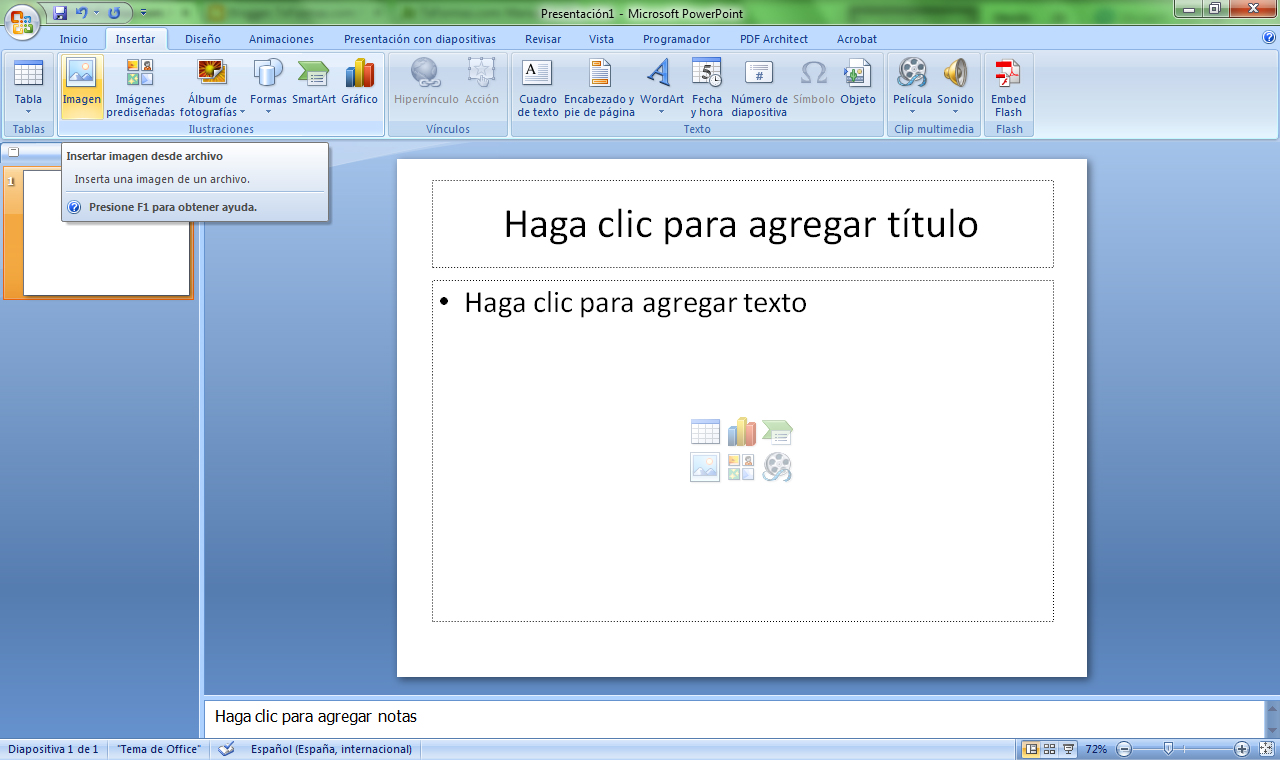Open the SmartArt graphic tool
The height and width of the screenshot is (760, 1280).
314,74
